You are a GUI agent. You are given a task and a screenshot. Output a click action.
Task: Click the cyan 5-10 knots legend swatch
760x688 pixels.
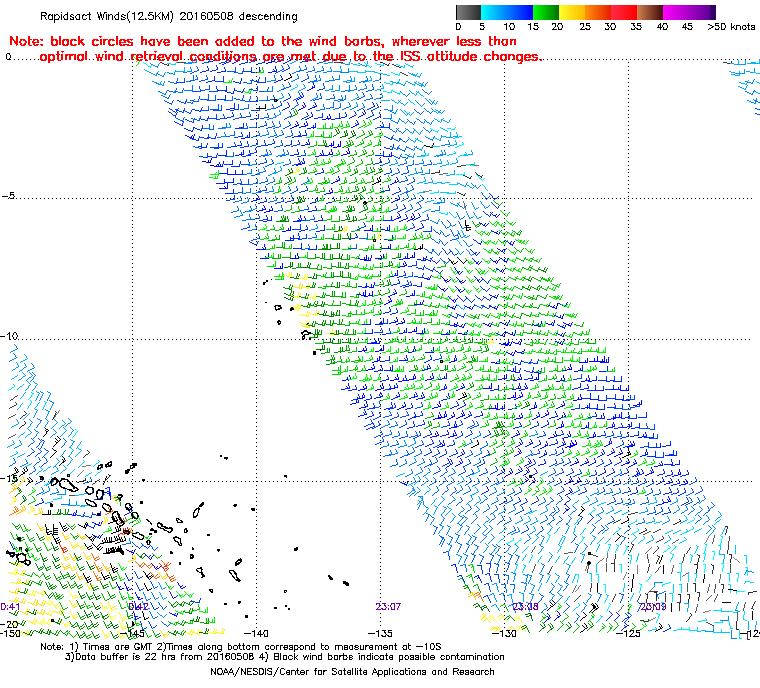494,13
